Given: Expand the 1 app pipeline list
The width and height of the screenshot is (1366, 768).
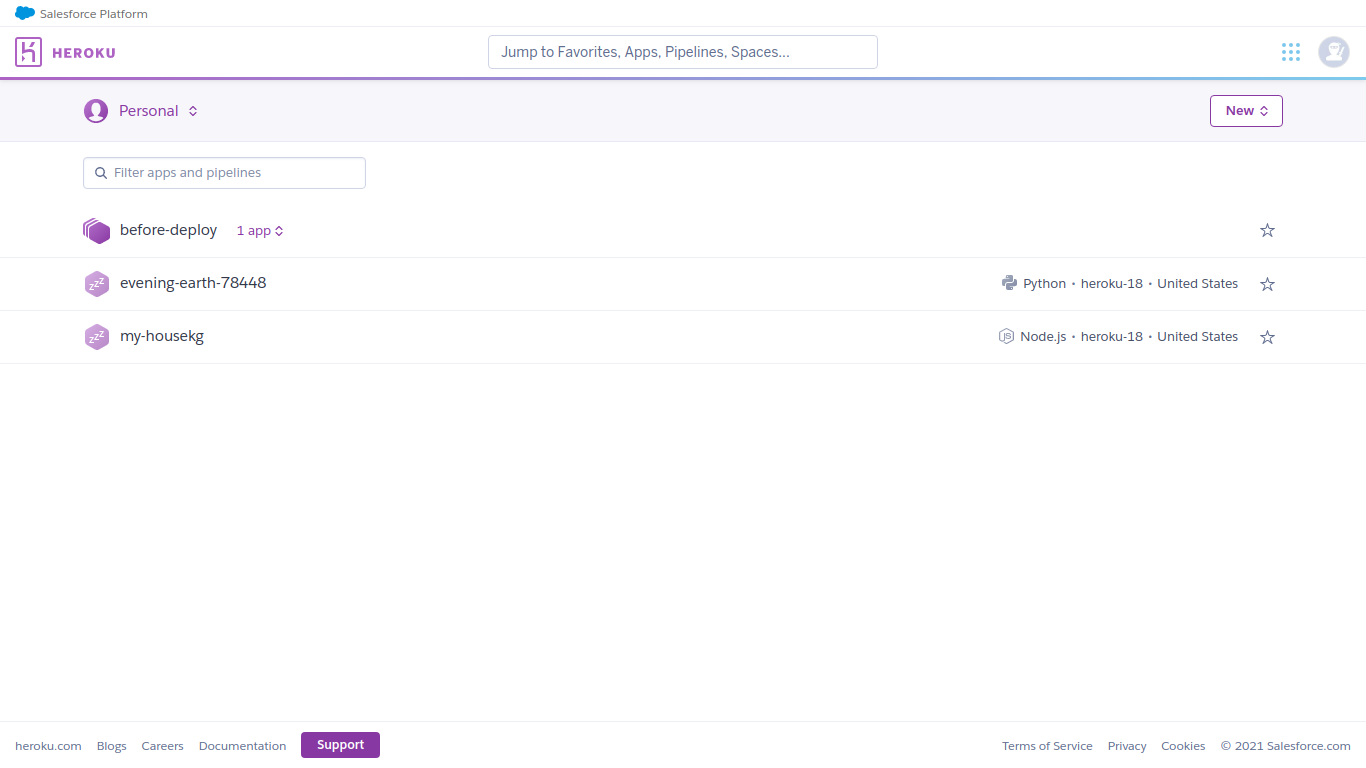Looking at the screenshot, I should (x=260, y=231).
